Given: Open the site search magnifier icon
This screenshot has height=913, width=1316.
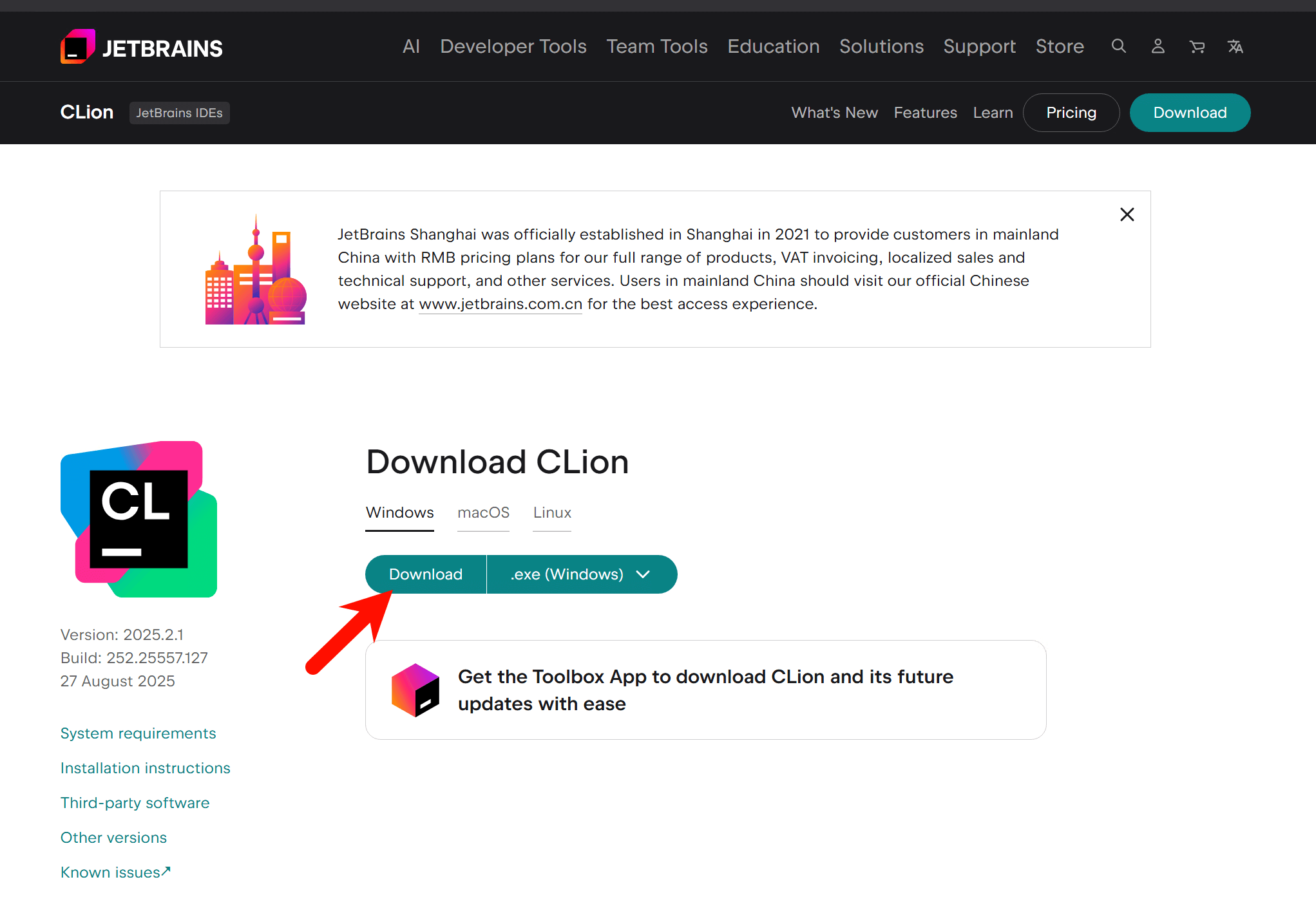Looking at the screenshot, I should pos(1119,46).
